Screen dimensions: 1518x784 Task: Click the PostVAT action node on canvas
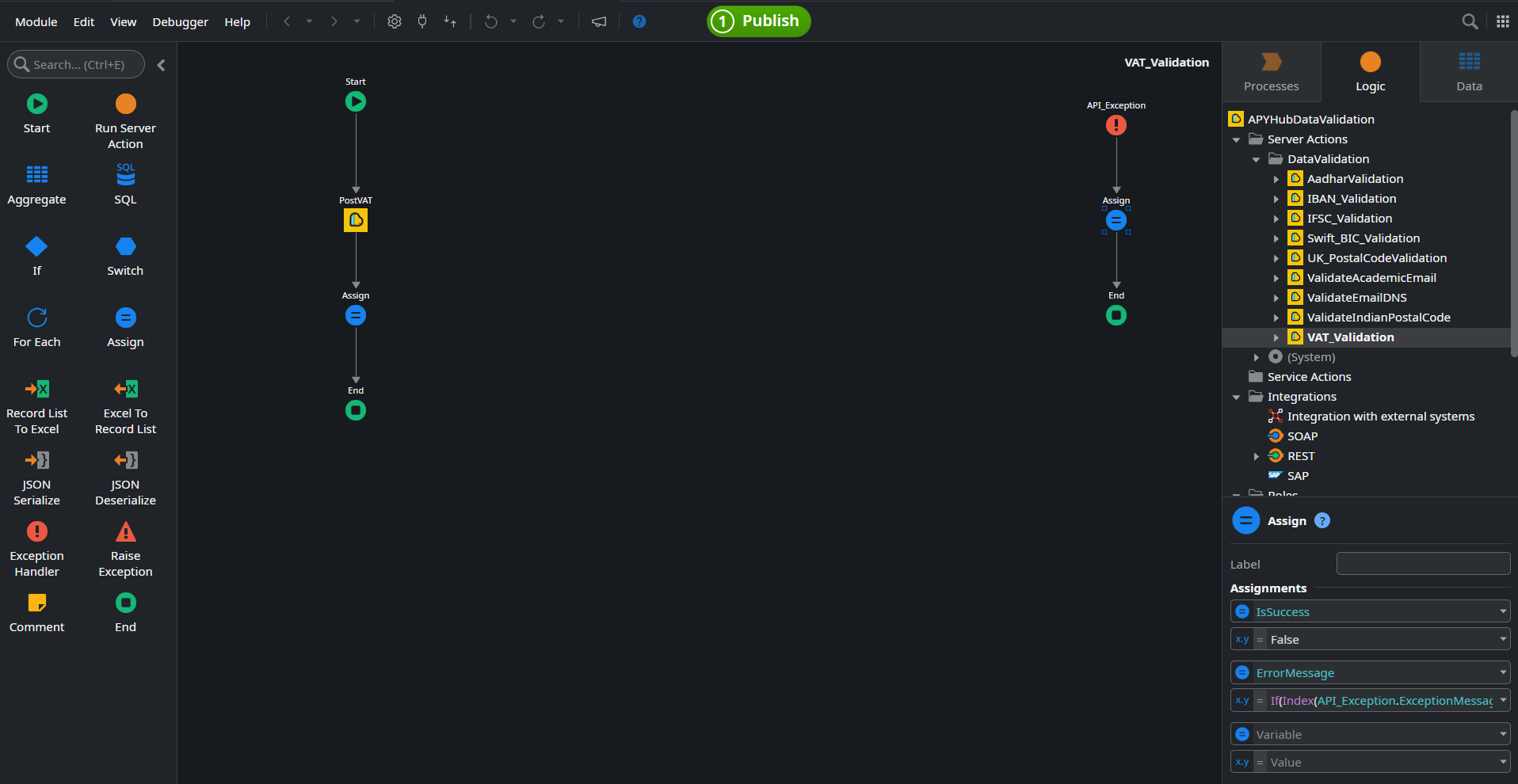[x=356, y=220]
